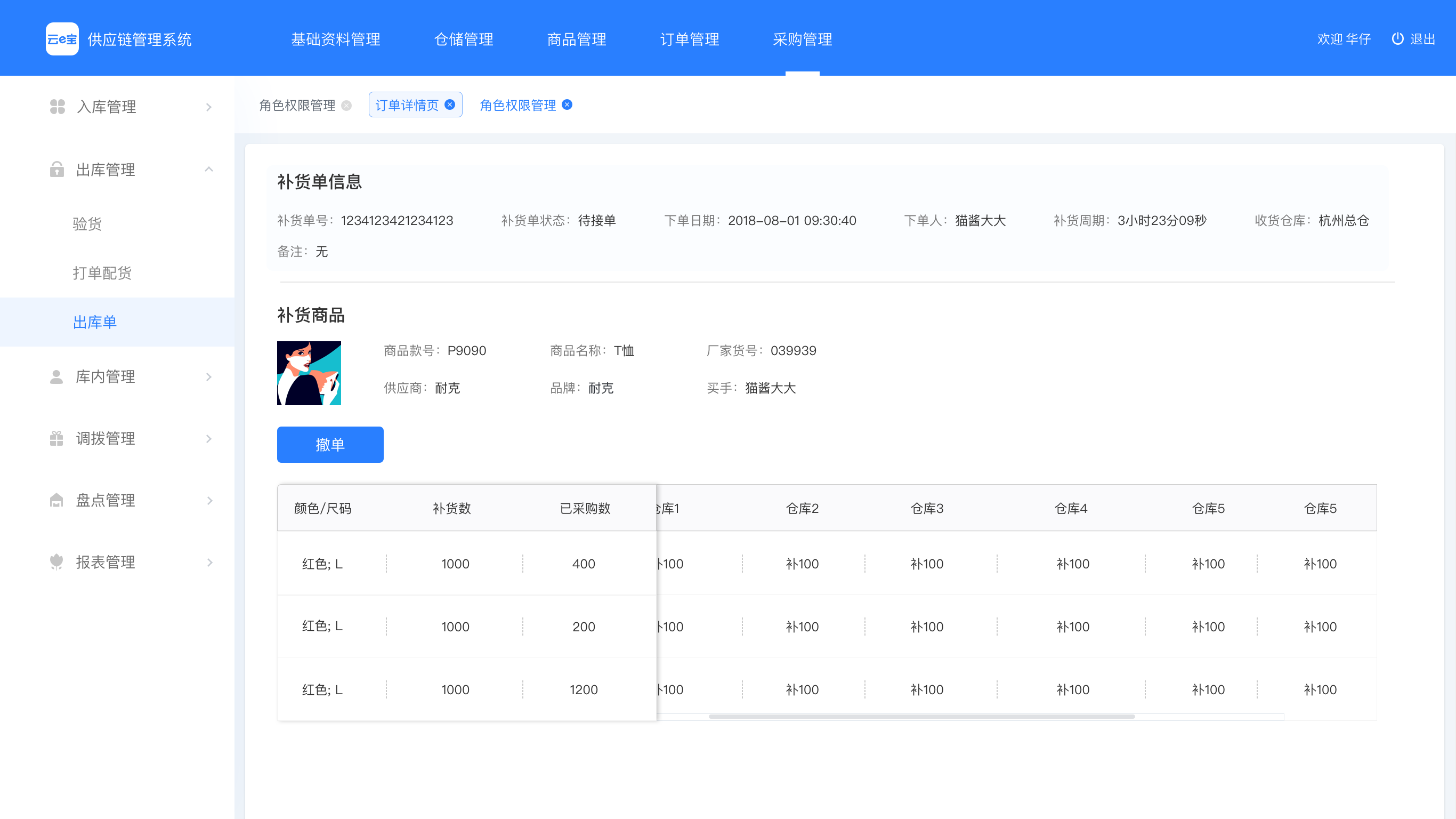Image resolution: width=1456 pixels, height=819 pixels.
Task: Click the 厂家货号 value 039939
Action: pos(794,351)
